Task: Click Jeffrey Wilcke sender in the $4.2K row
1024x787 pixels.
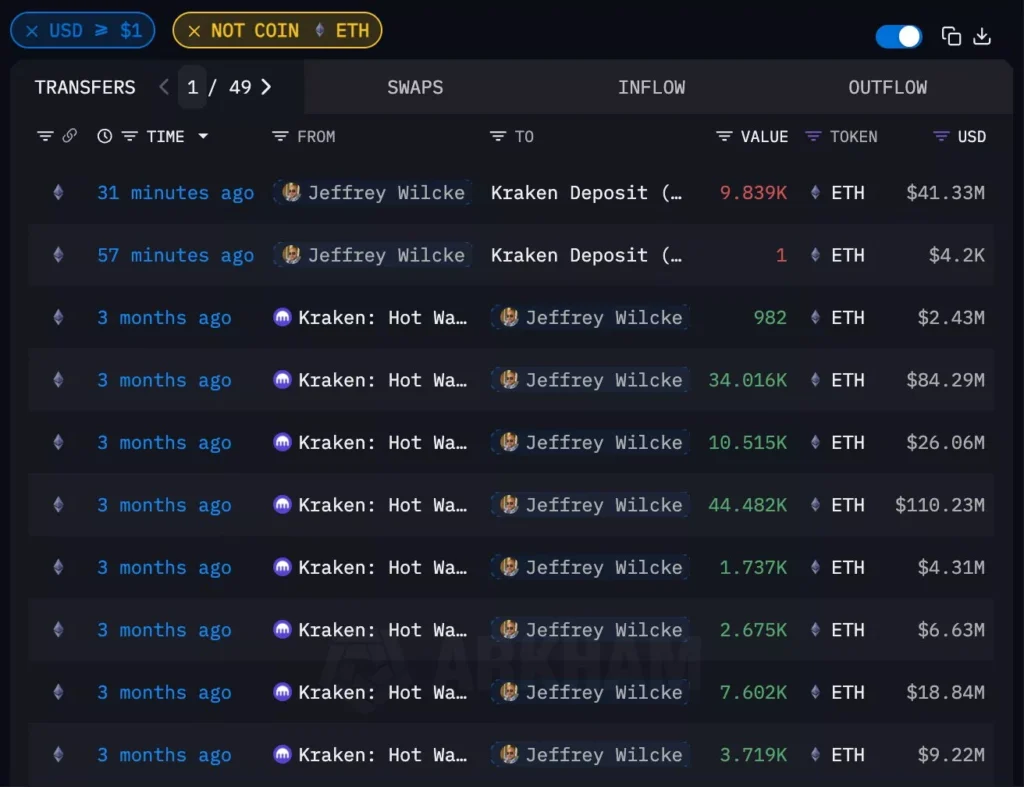Action: click(373, 255)
